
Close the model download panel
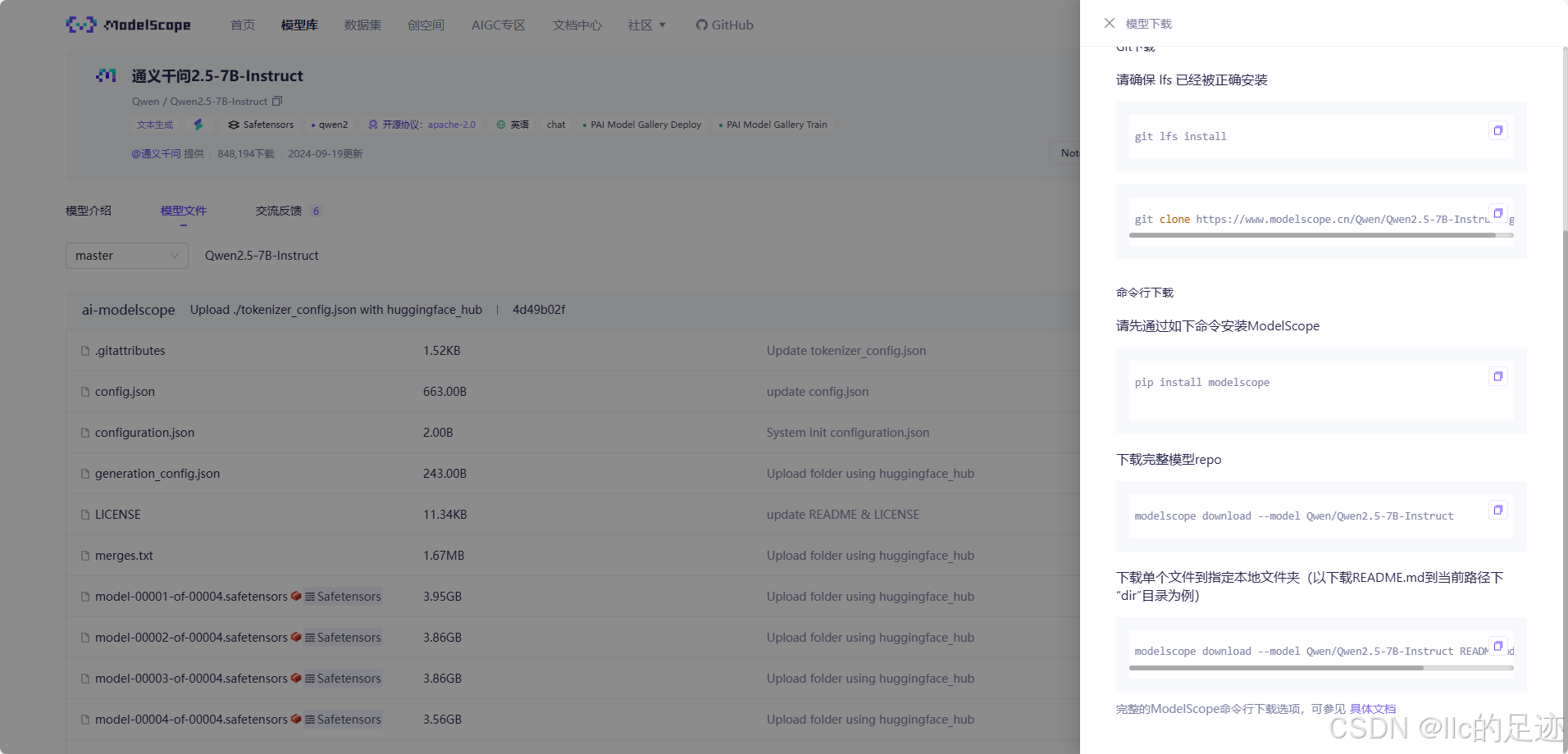pyautogui.click(x=1109, y=23)
